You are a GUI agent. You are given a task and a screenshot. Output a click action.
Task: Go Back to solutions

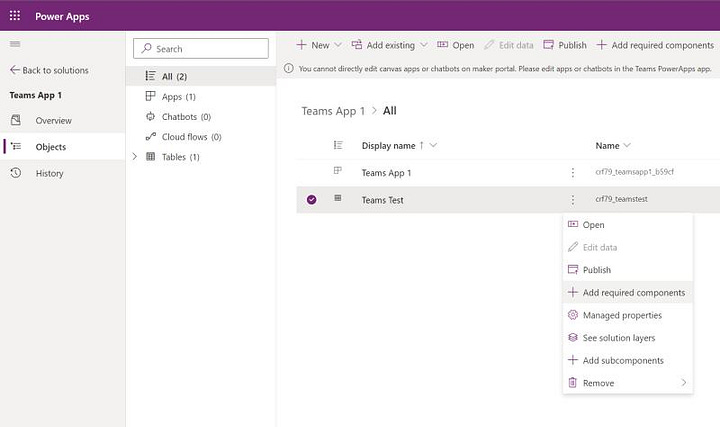pos(49,70)
